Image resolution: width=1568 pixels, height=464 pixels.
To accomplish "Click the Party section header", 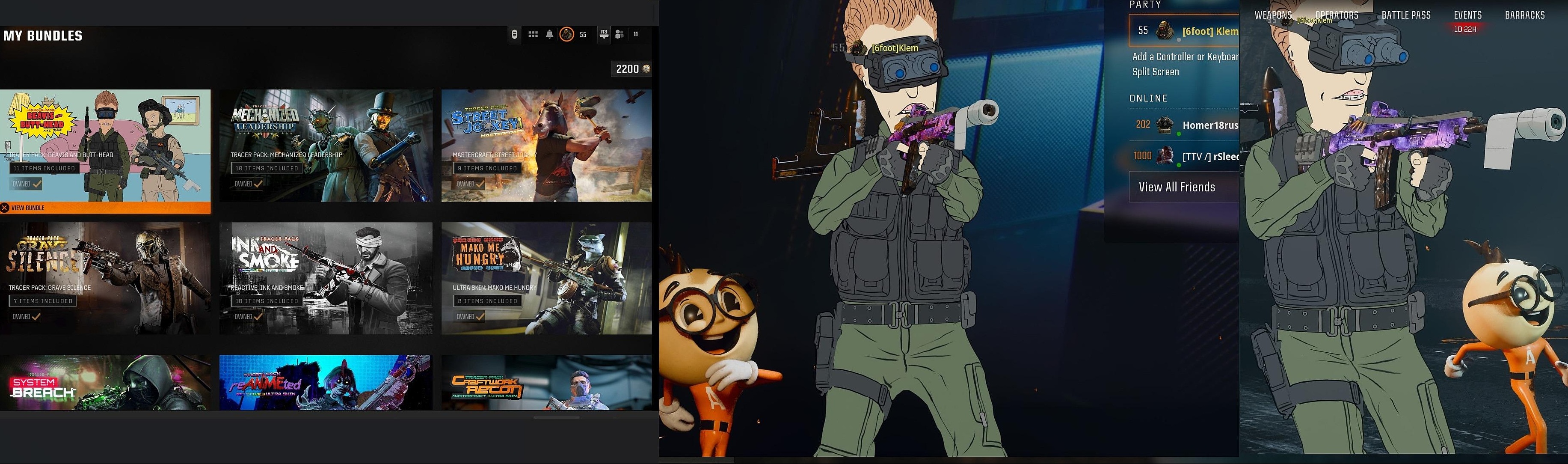I will 1145,4.
